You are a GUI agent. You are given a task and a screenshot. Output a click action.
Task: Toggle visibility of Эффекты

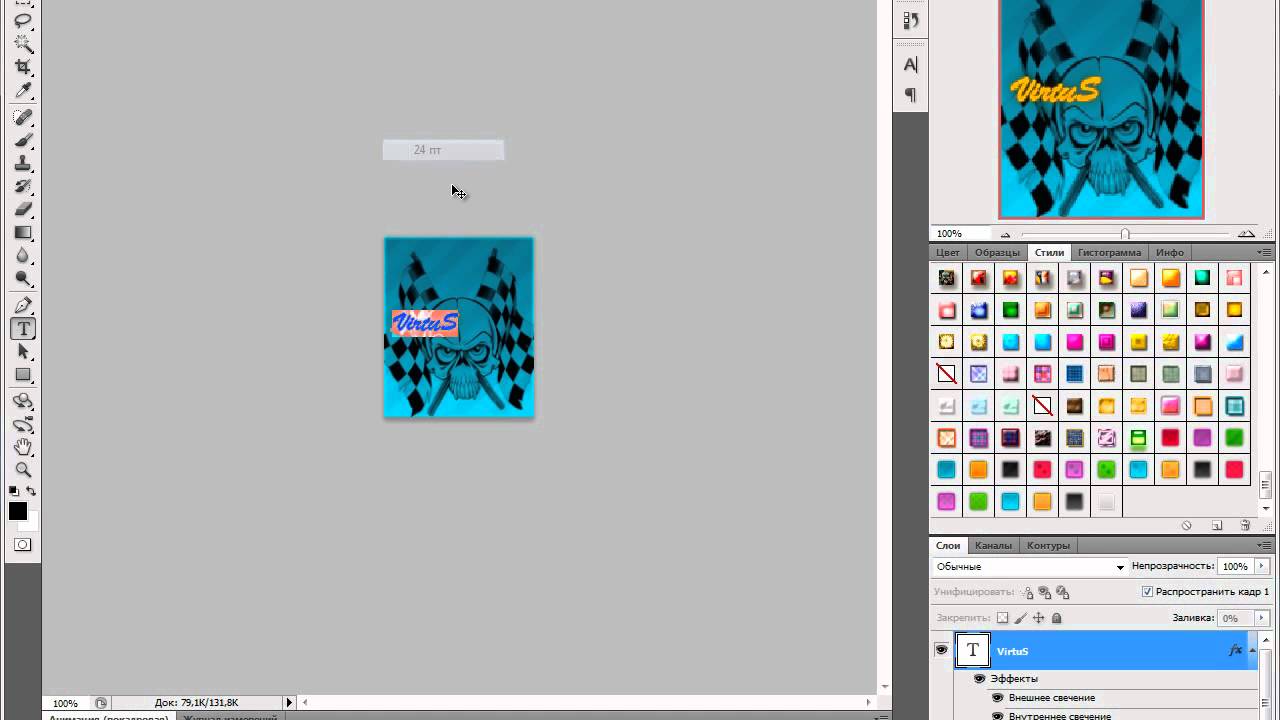(979, 678)
